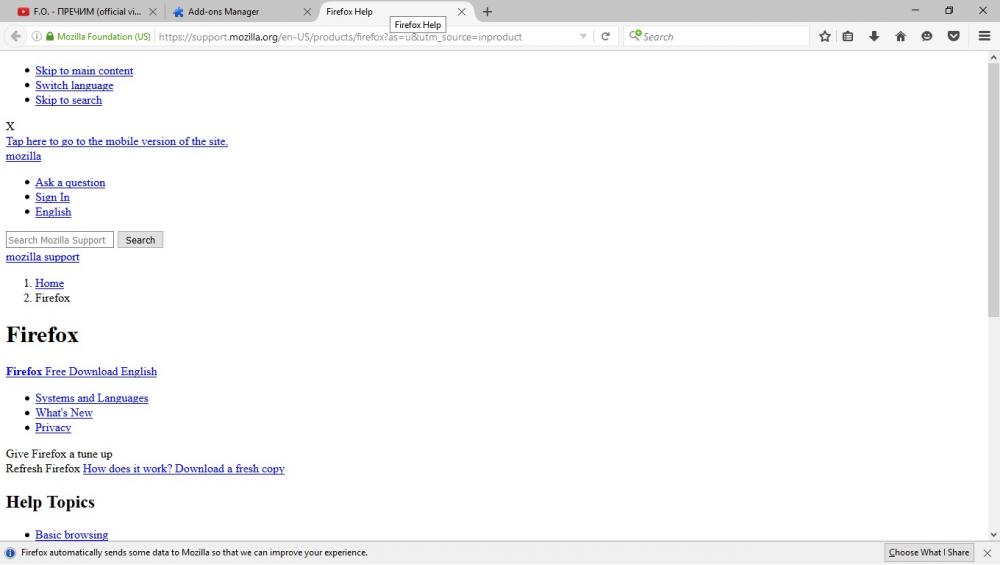Click the search engine magnifier icon
Image resolution: width=1000 pixels, height=565 pixels.
pyautogui.click(x=635, y=36)
